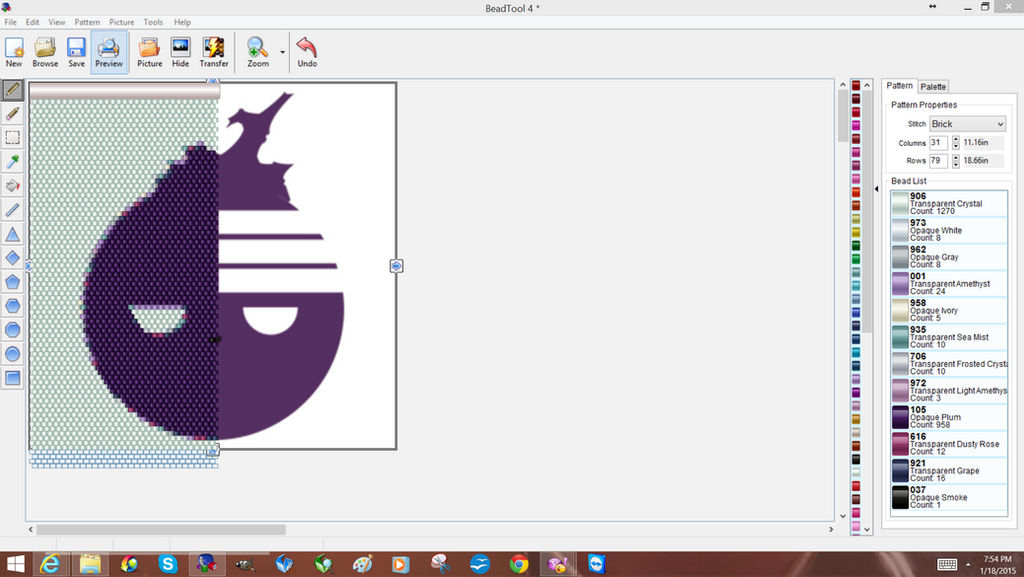This screenshot has height=577, width=1024.
Task: Pick the Eyedropper color picker tool
Action: pyautogui.click(x=12, y=162)
